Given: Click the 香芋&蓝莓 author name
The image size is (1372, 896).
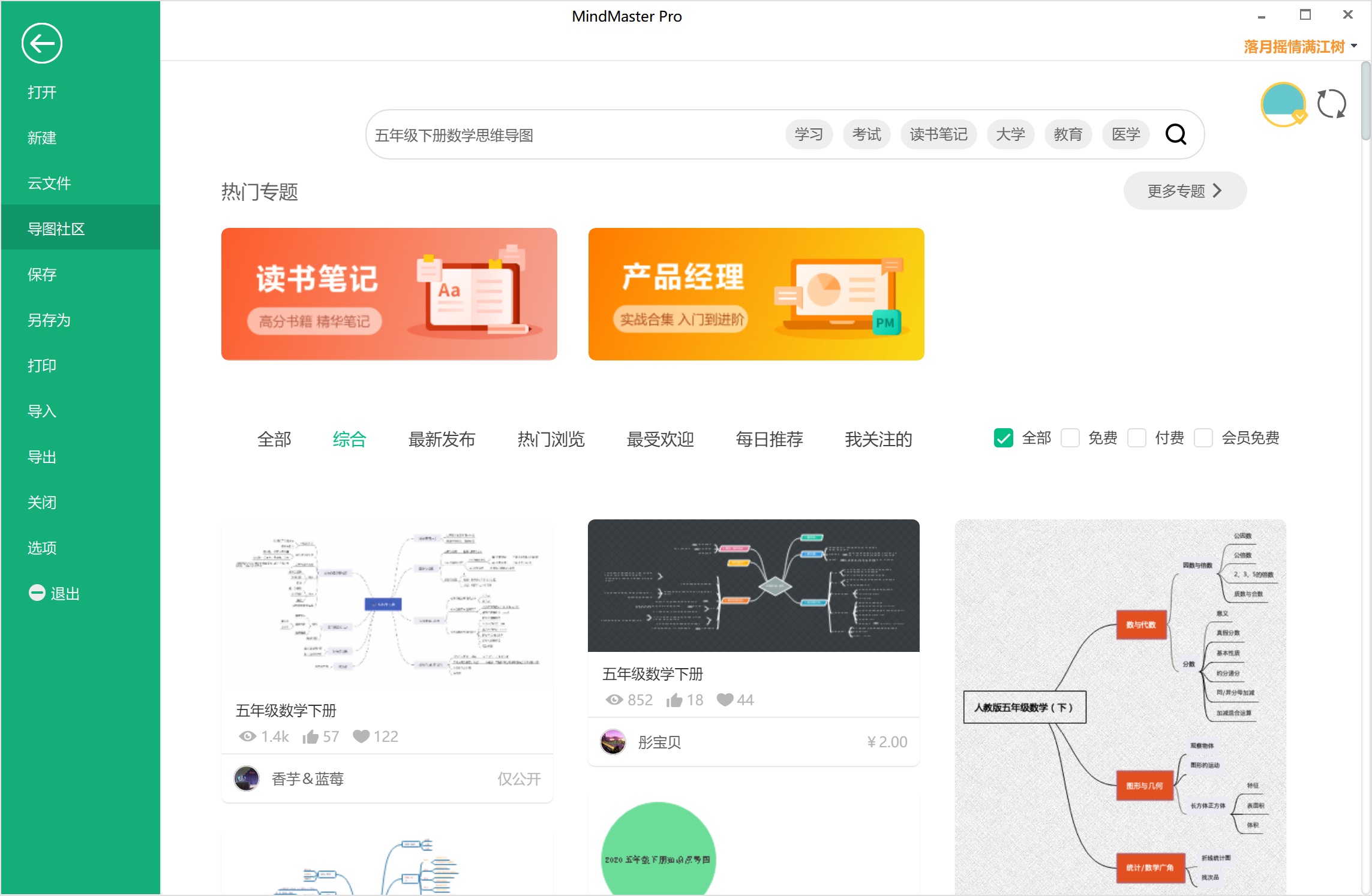Looking at the screenshot, I should pos(308,779).
